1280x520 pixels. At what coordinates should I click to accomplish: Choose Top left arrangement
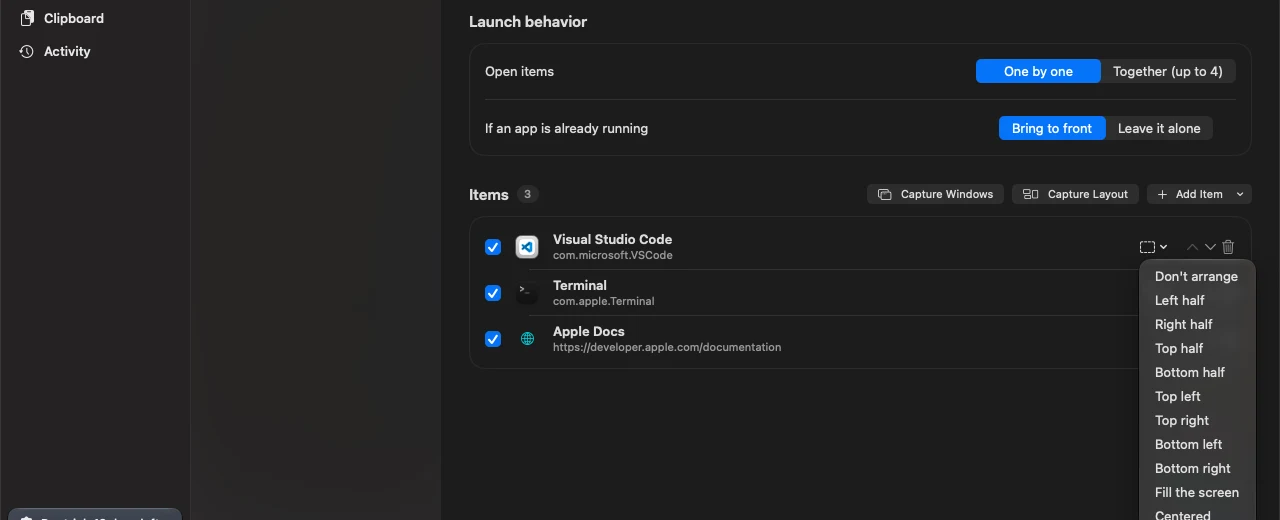pos(1196,396)
